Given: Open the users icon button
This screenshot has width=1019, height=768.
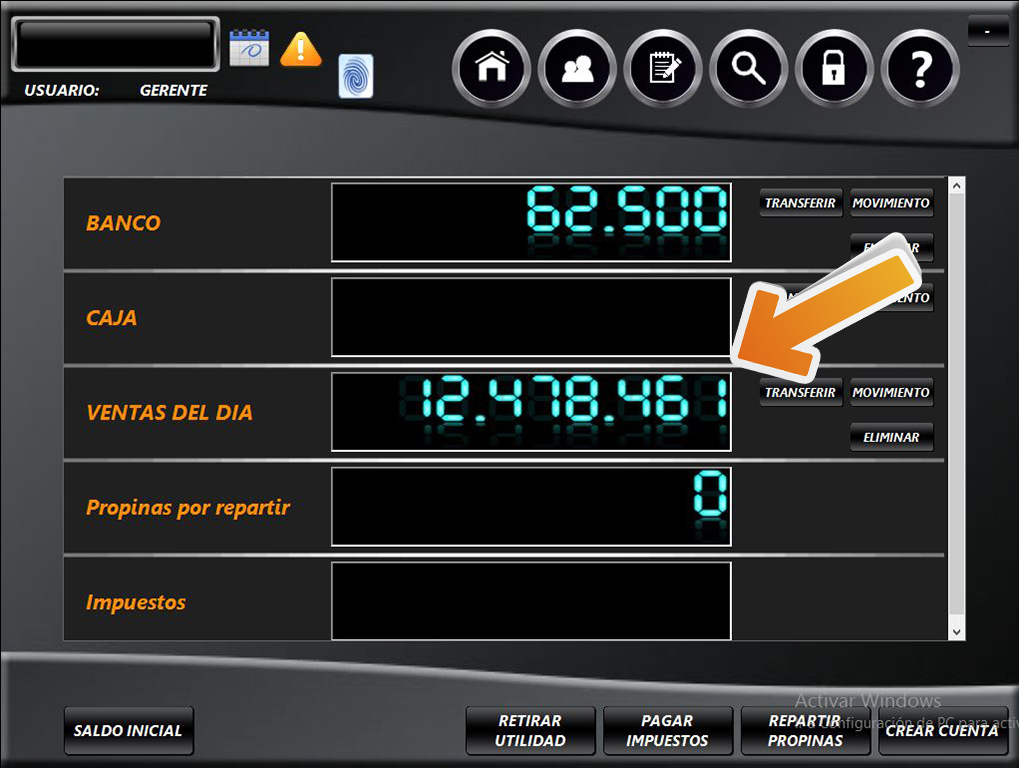Looking at the screenshot, I should pyautogui.click(x=577, y=68).
